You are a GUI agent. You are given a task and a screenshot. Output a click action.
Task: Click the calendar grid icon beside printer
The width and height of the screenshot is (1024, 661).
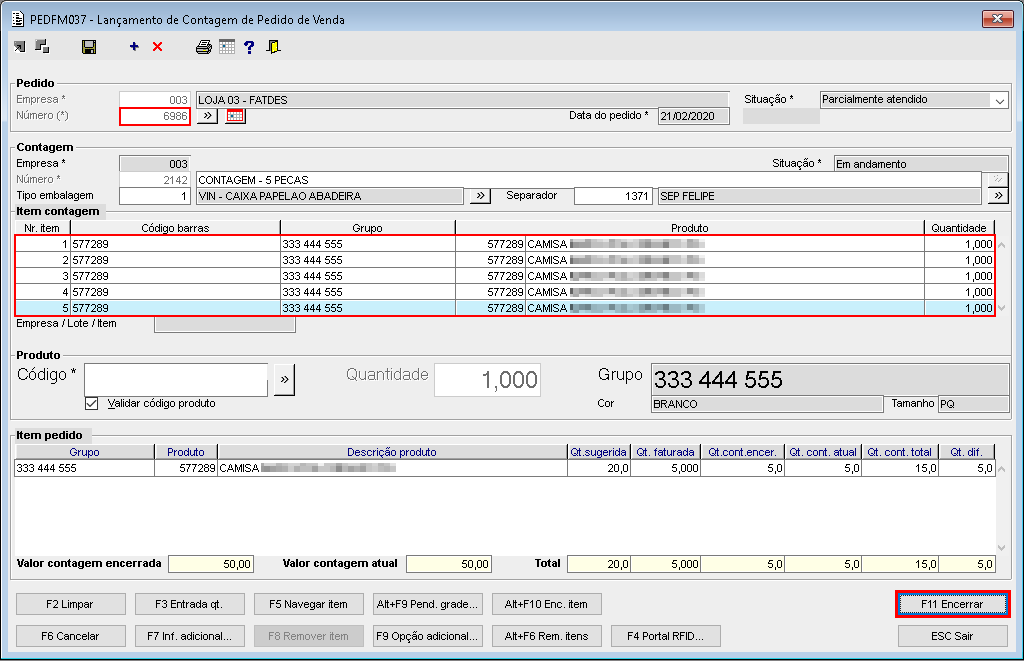click(x=227, y=47)
